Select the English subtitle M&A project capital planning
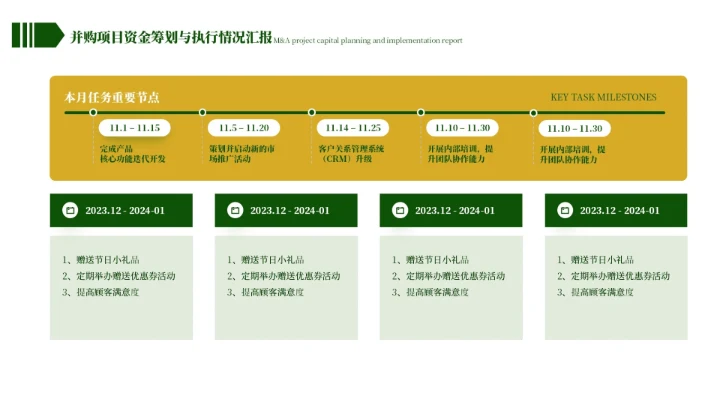Viewport: 720px width, 405px height. pyautogui.click(x=368, y=40)
